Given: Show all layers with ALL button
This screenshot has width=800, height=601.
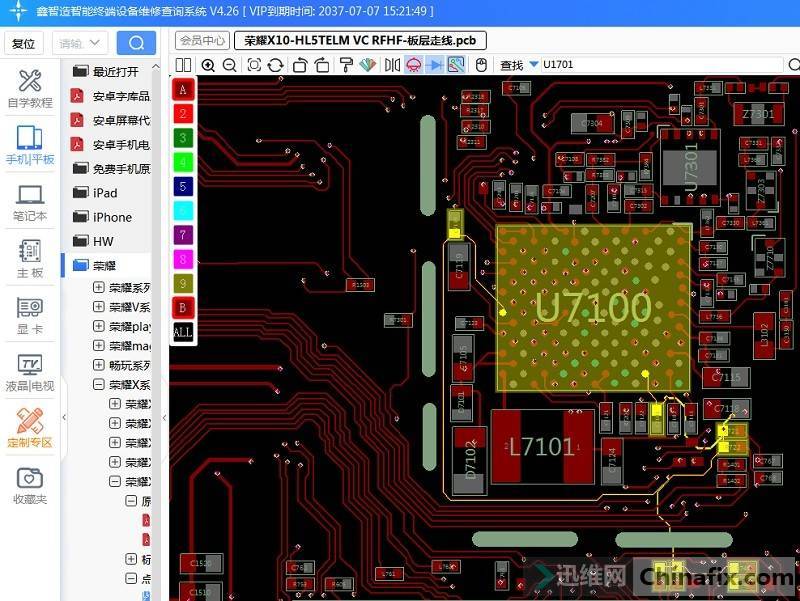Looking at the screenshot, I should (x=183, y=331).
